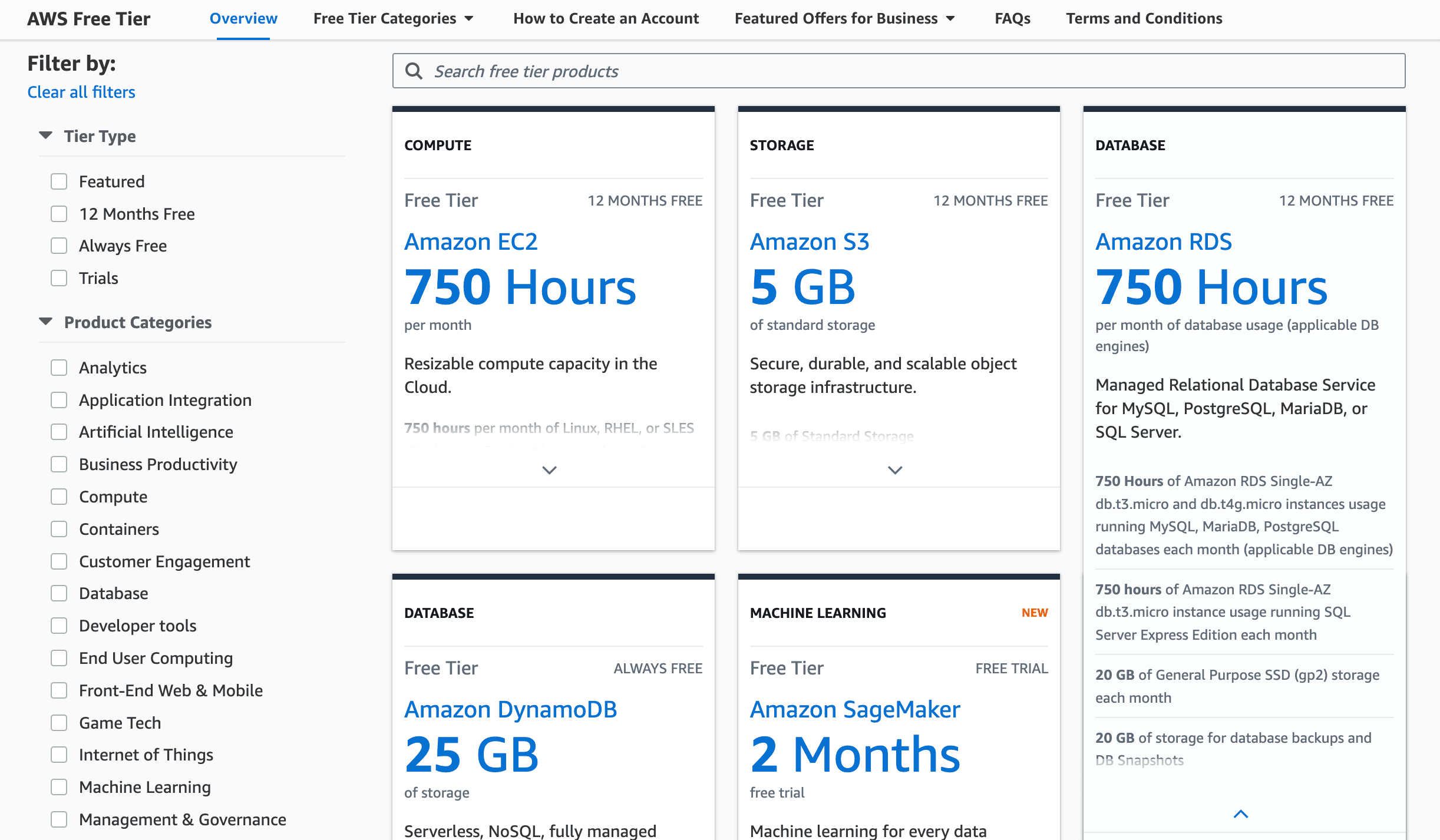Enable the Always Free filter checkbox
1440x840 pixels.
pos(59,246)
